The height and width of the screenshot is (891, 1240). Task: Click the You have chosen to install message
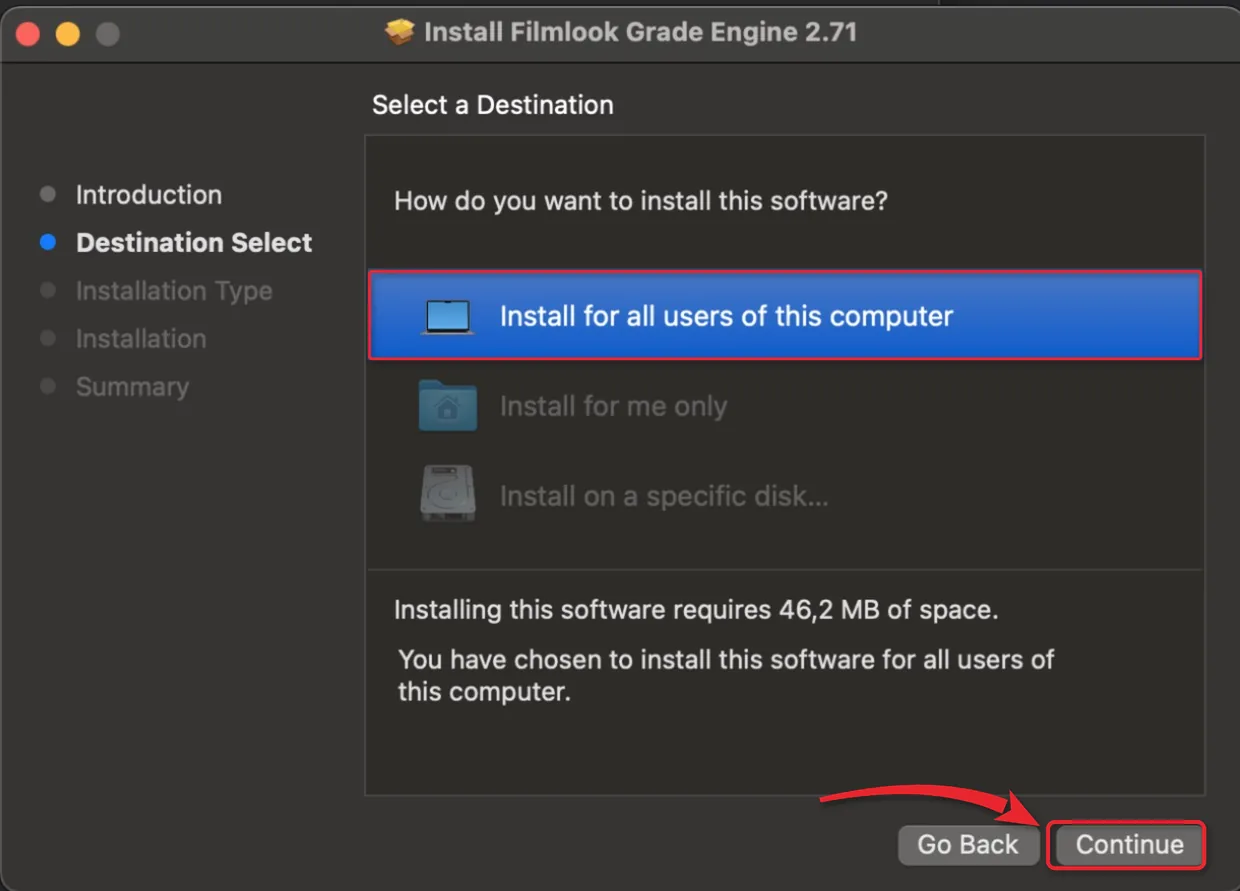726,675
